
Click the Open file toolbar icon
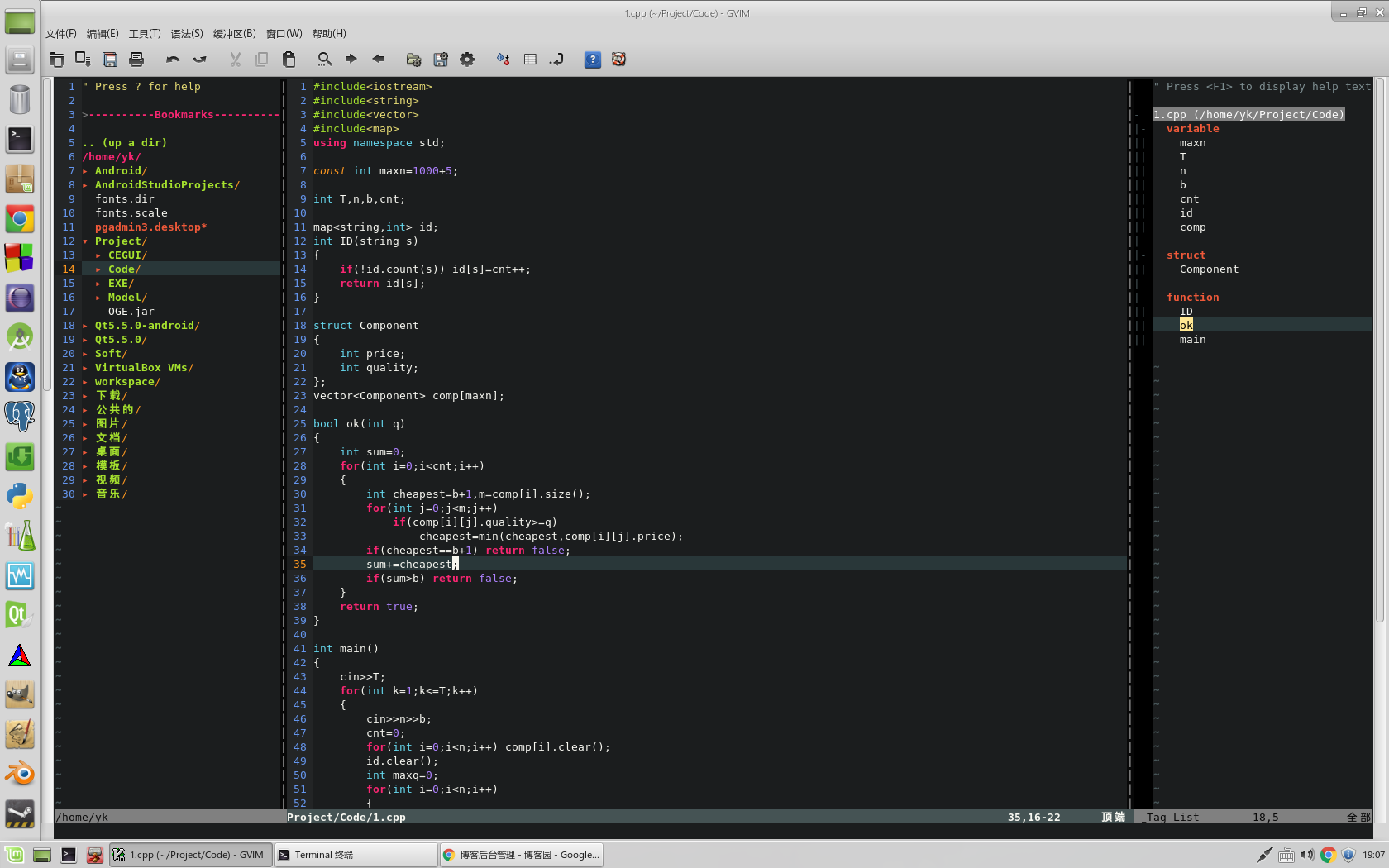pyautogui.click(x=56, y=60)
